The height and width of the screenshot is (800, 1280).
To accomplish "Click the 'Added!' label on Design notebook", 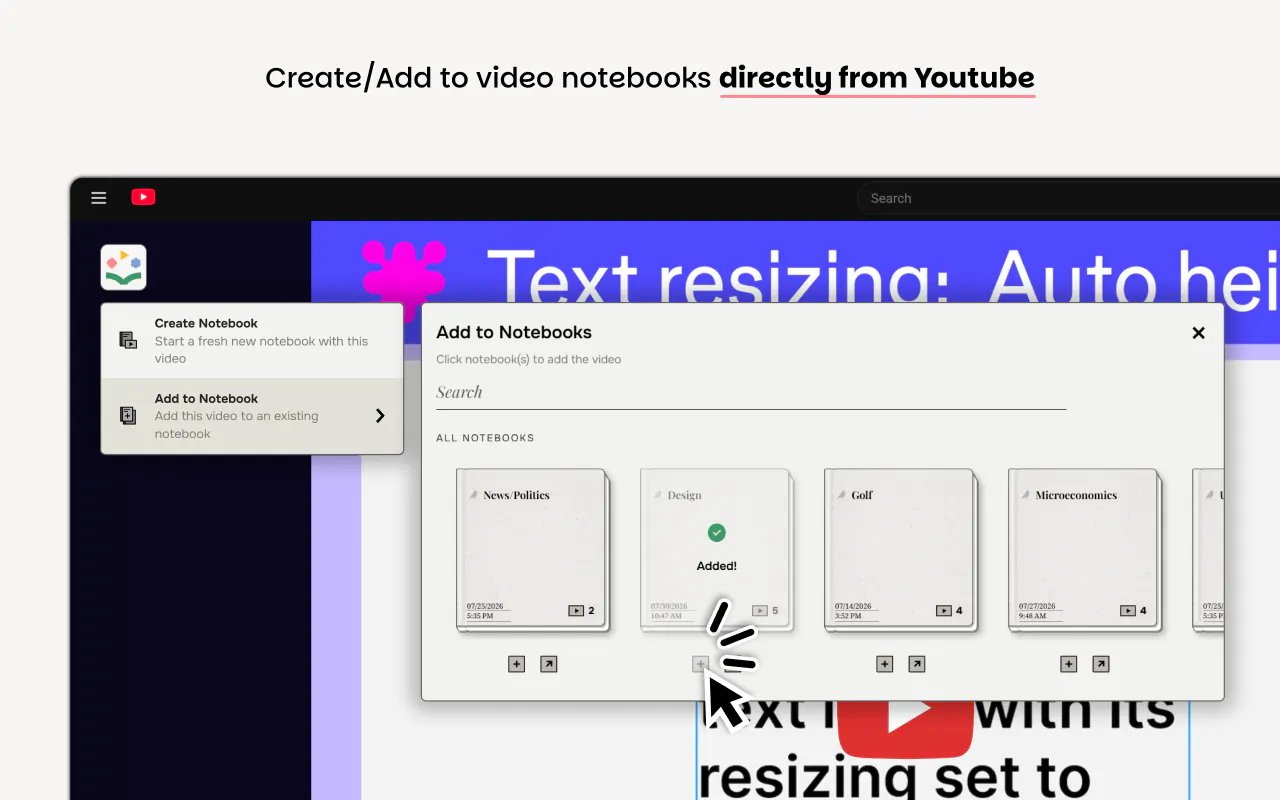I will [716, 566].
